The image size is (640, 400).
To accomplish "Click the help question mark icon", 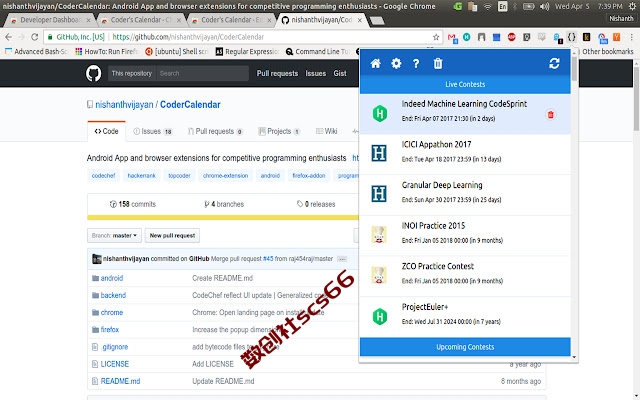I will 416,64.
